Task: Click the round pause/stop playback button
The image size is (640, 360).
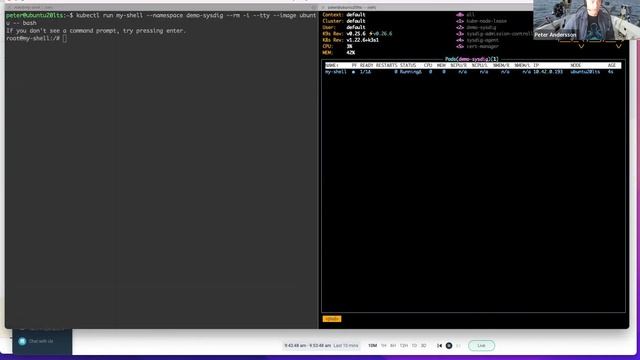Action: coord(449,346)
